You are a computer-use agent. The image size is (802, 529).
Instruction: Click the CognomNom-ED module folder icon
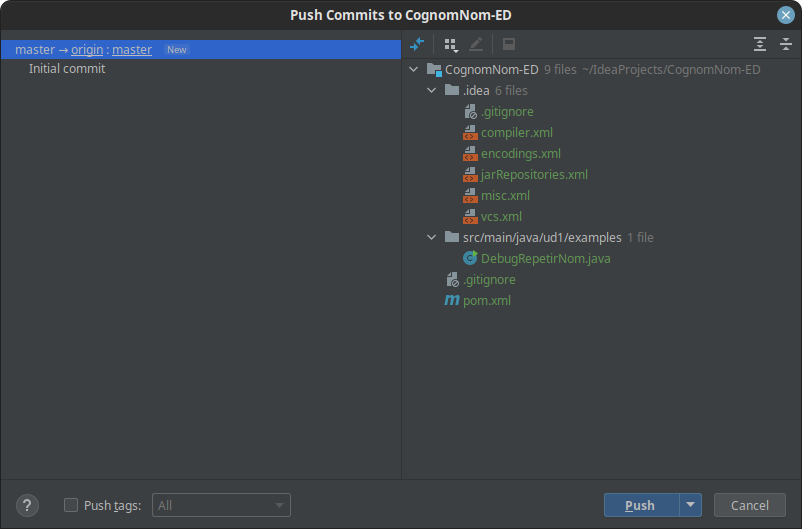[434, 70]
